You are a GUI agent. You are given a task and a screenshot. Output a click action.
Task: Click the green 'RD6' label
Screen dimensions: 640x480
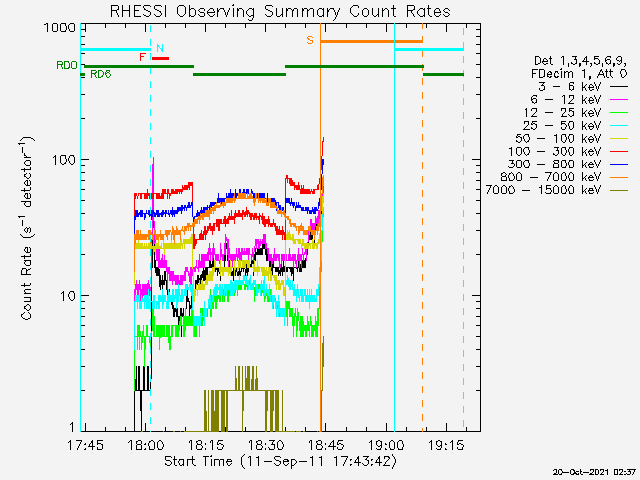[100, 74]
